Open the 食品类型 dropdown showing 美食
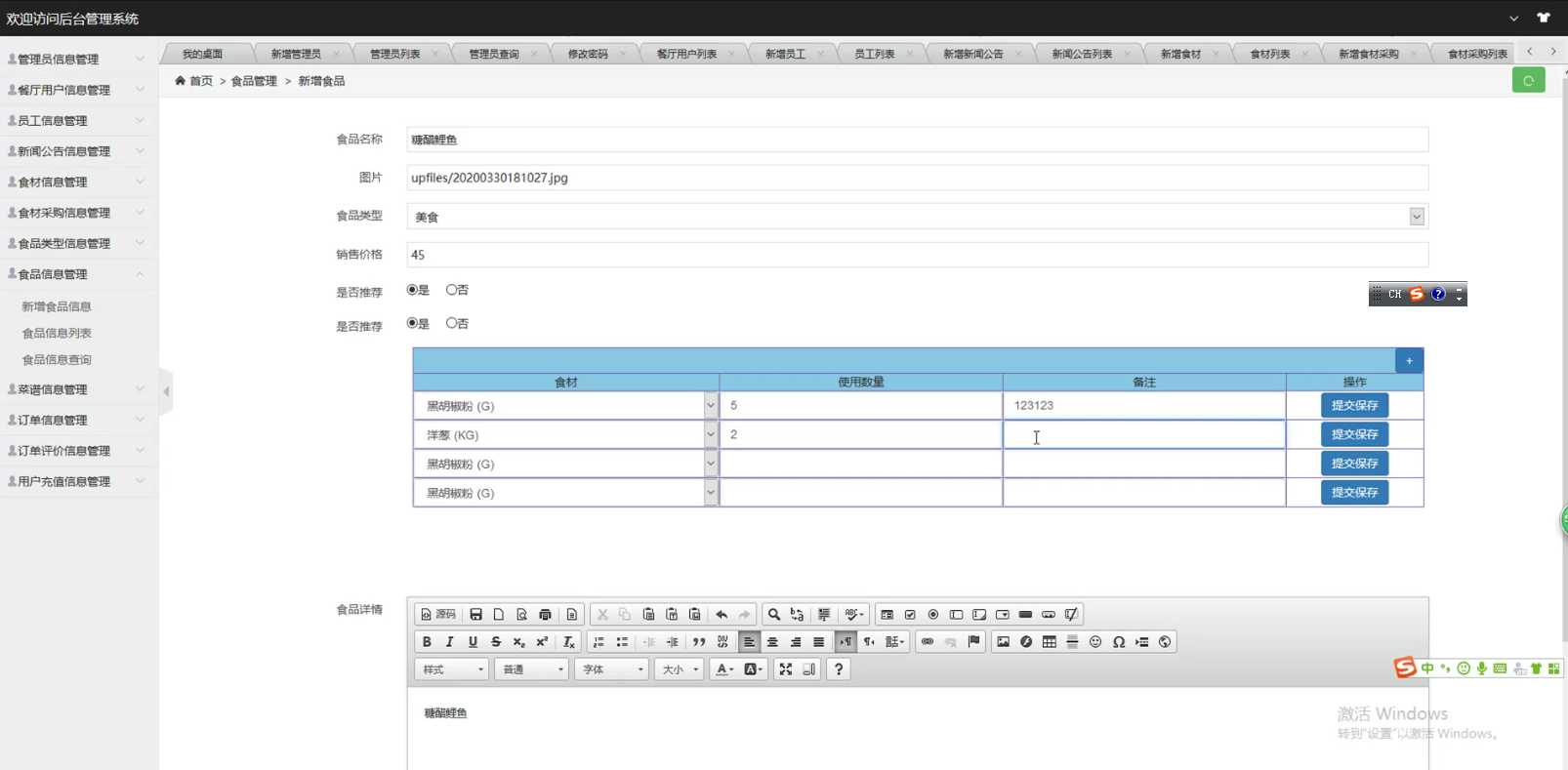The width and height of the screenshot is (1568, 770). 917,217
